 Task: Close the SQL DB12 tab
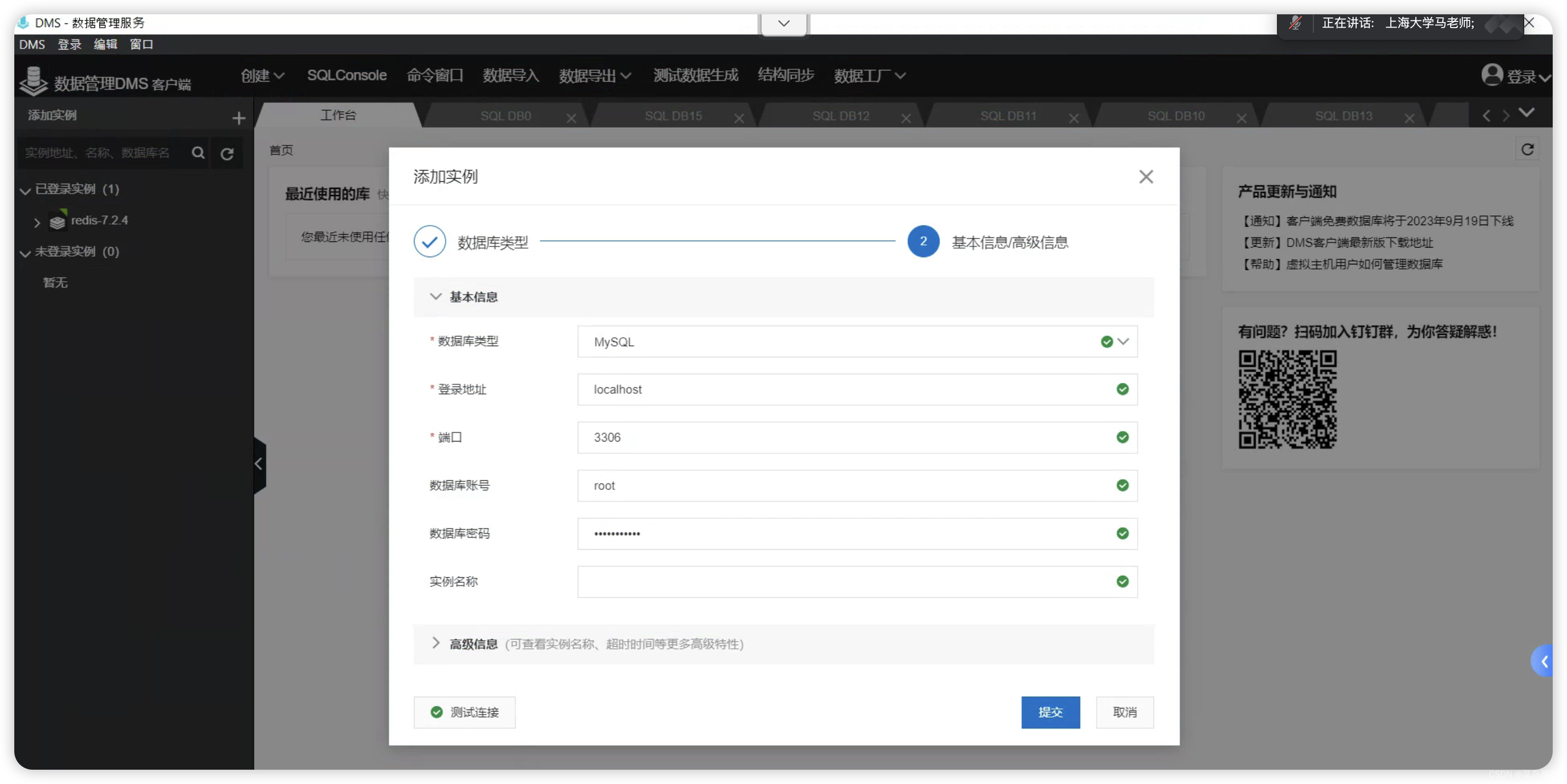coord(906,118)
